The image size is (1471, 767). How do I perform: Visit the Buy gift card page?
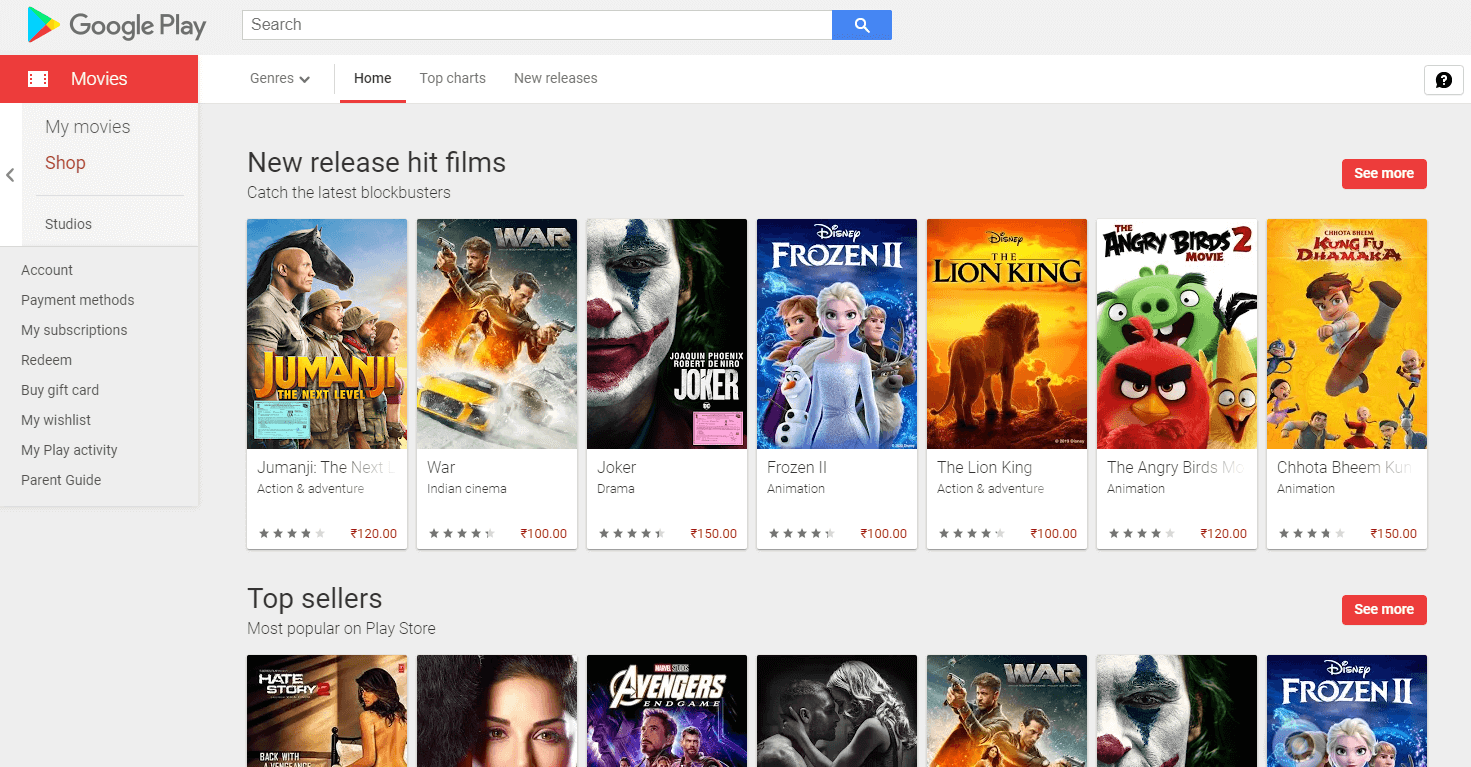point(60,390)
